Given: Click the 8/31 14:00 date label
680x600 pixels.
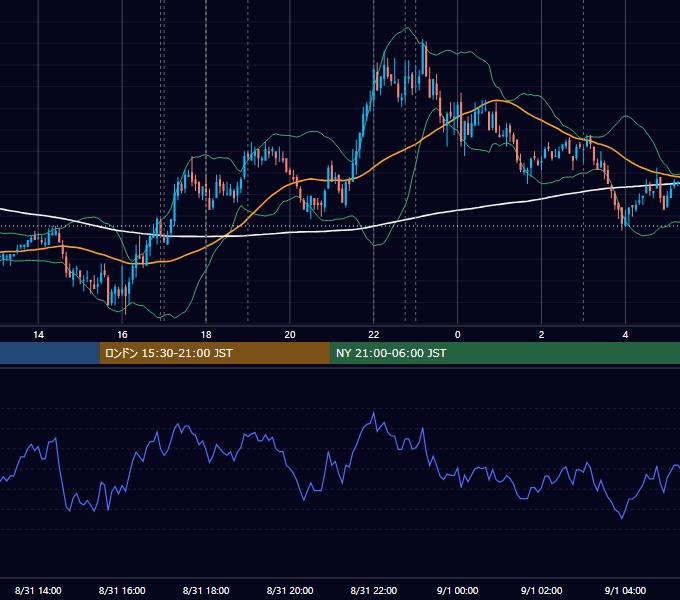Looking at the screenshot, I should click(38, 590).
